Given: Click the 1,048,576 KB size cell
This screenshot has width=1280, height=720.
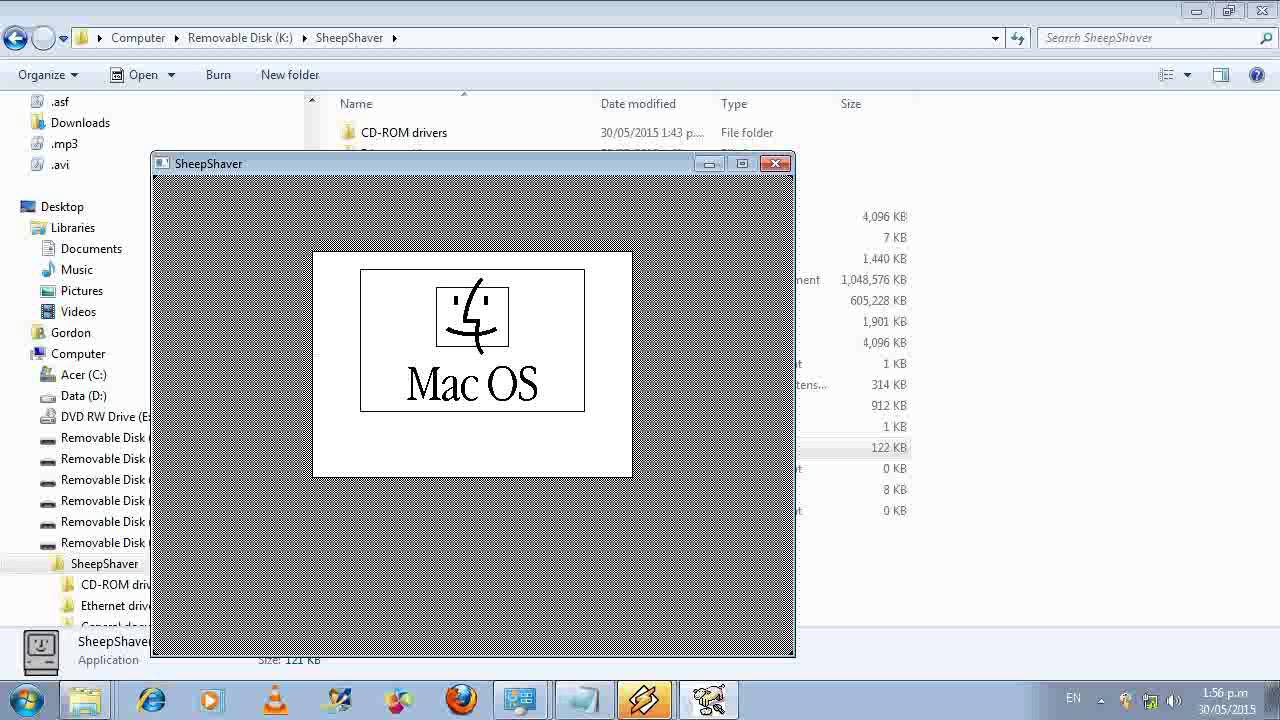Looking at the screenshot, I should tap(874, 280).
